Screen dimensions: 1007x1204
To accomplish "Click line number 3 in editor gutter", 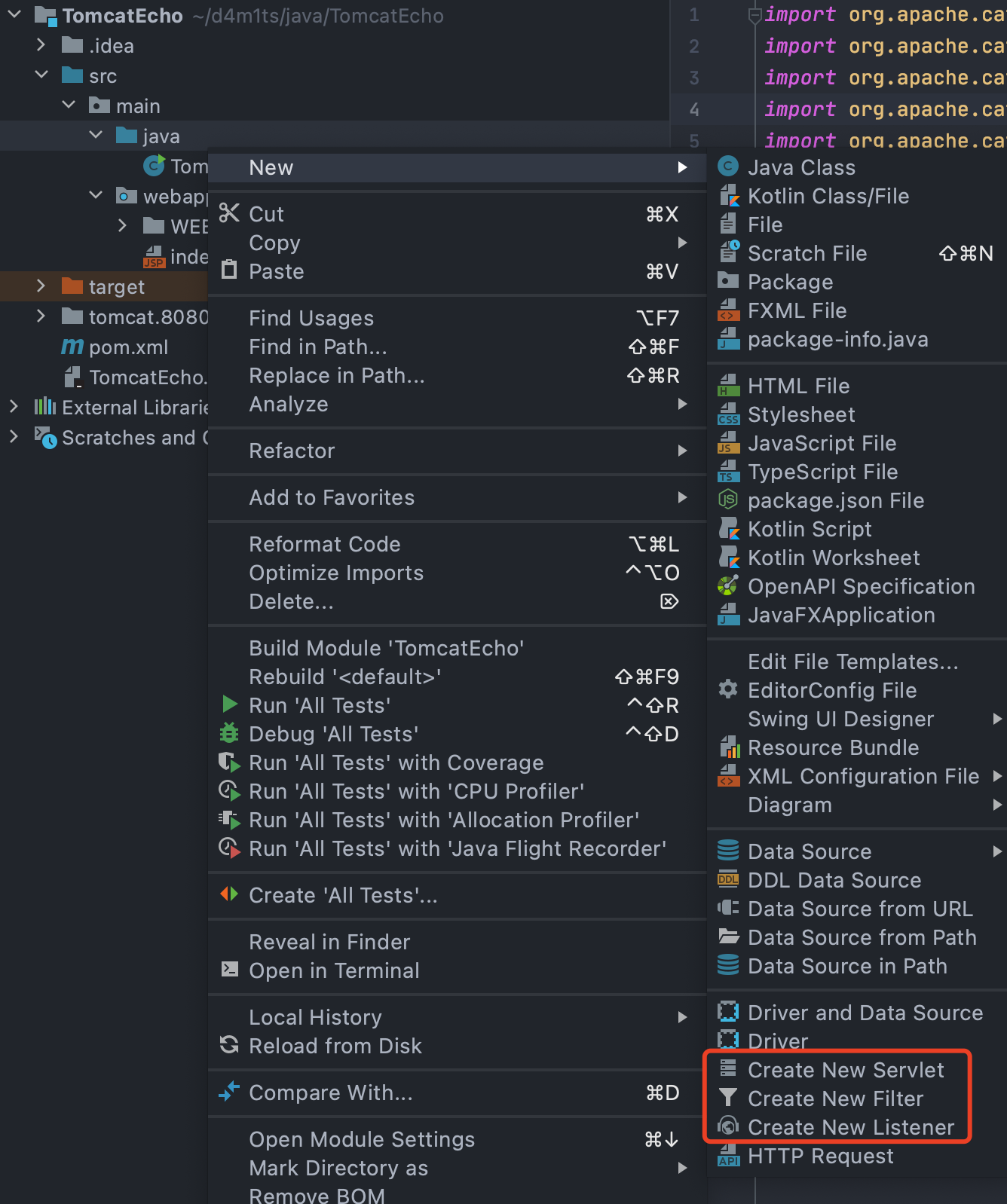I will pyautogui.click(x=694, y=78).
